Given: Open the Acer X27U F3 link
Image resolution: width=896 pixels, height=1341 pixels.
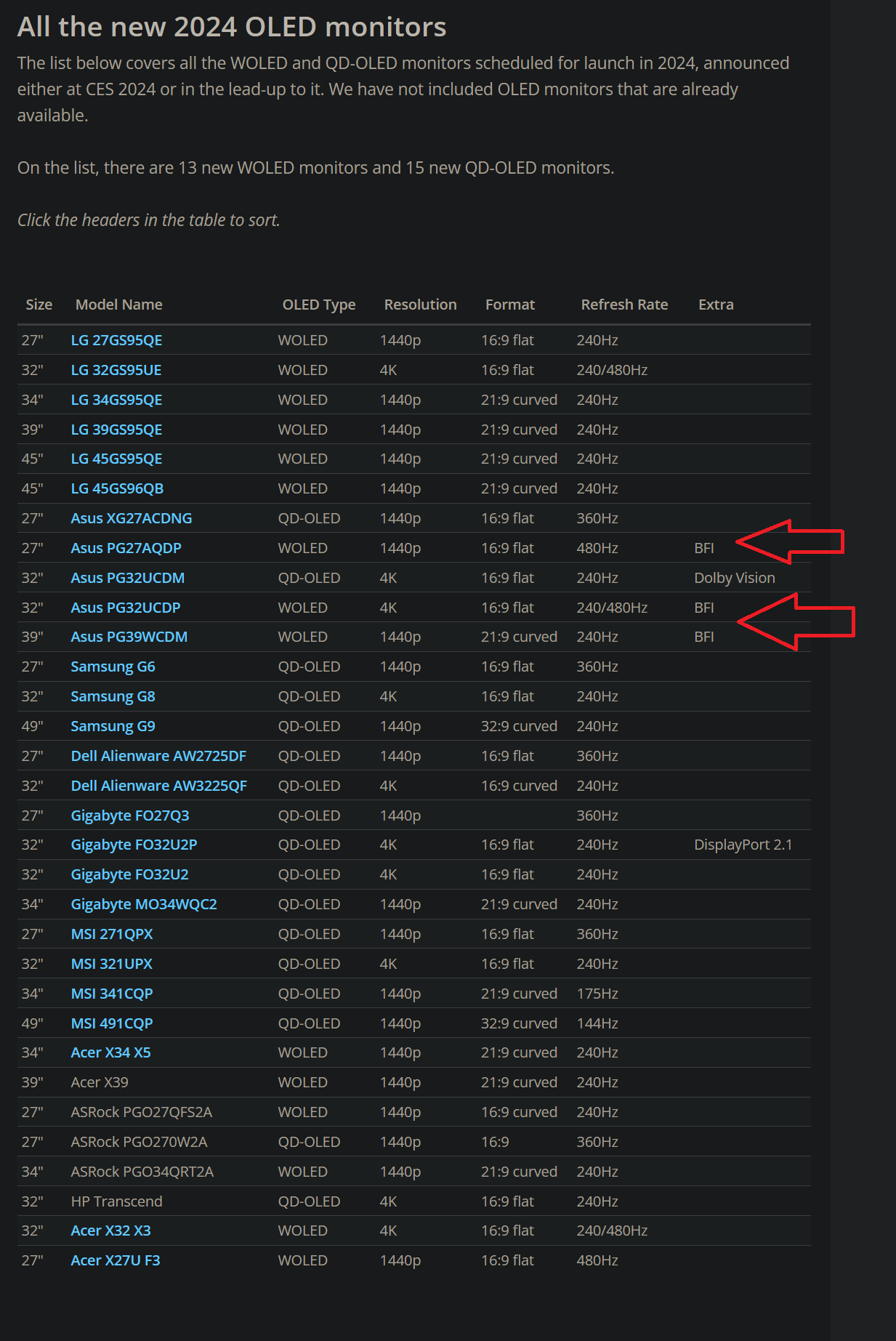Looking at the screenshot, I should point(116,1260).
